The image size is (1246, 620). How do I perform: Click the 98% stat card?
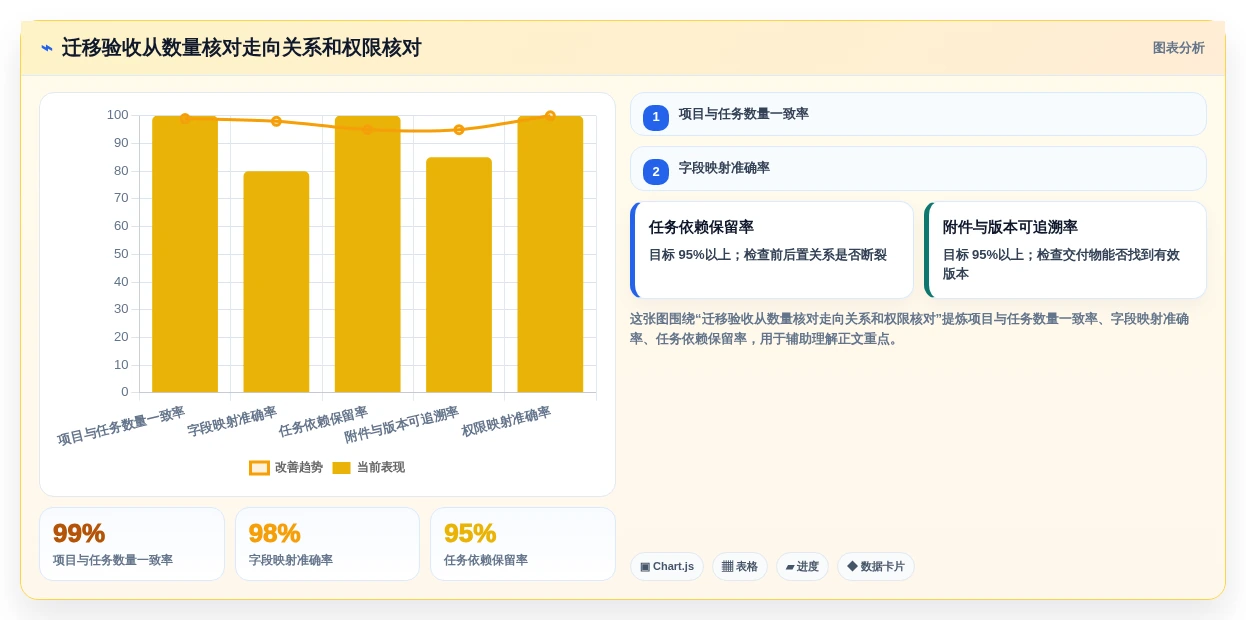pyautogui.click(x=327, y=544)
